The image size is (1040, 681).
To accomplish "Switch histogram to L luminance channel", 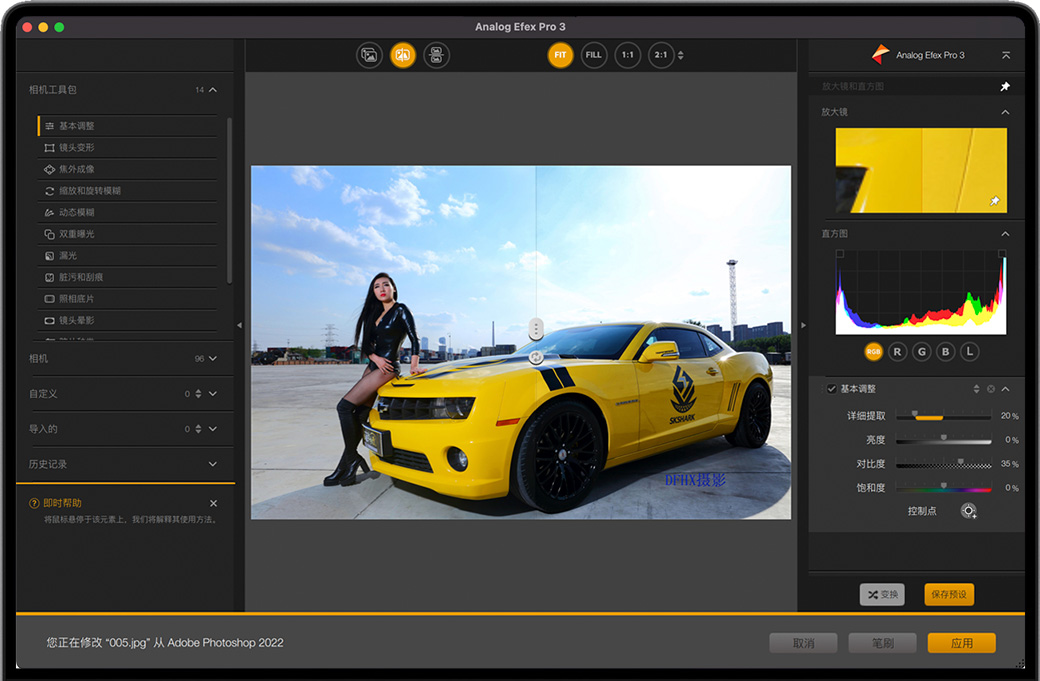I will click(969, 352).
